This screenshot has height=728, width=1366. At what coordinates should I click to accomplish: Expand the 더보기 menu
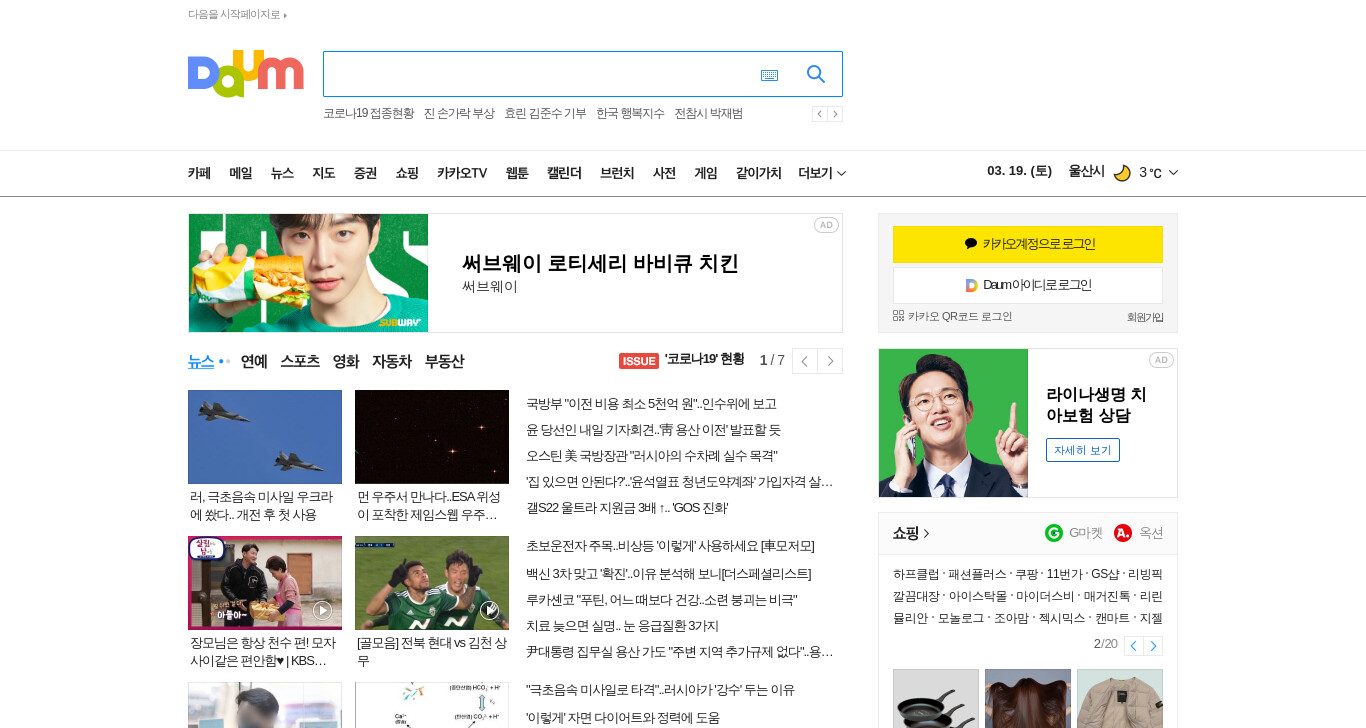(x=822, y=173)
